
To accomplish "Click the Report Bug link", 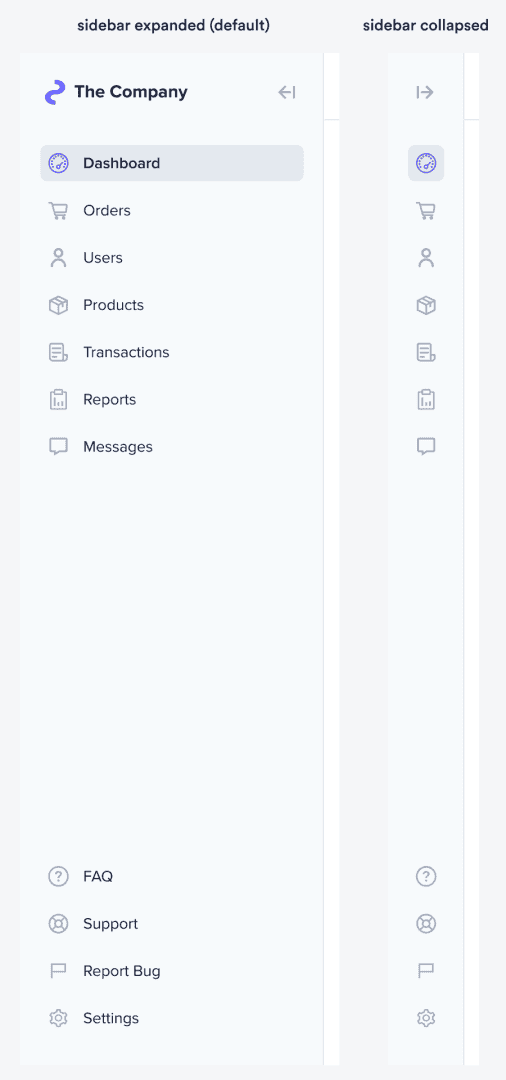I will click(x=172, y=971).
